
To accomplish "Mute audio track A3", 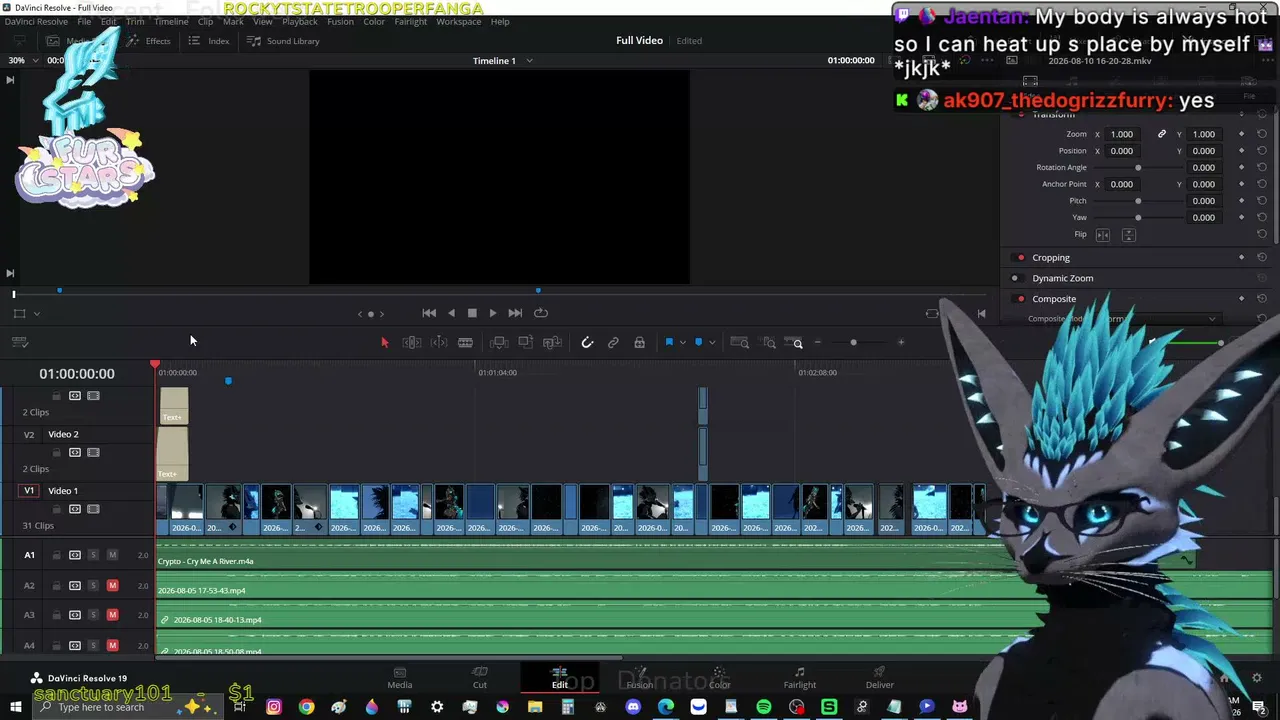I will coord(112,615).
